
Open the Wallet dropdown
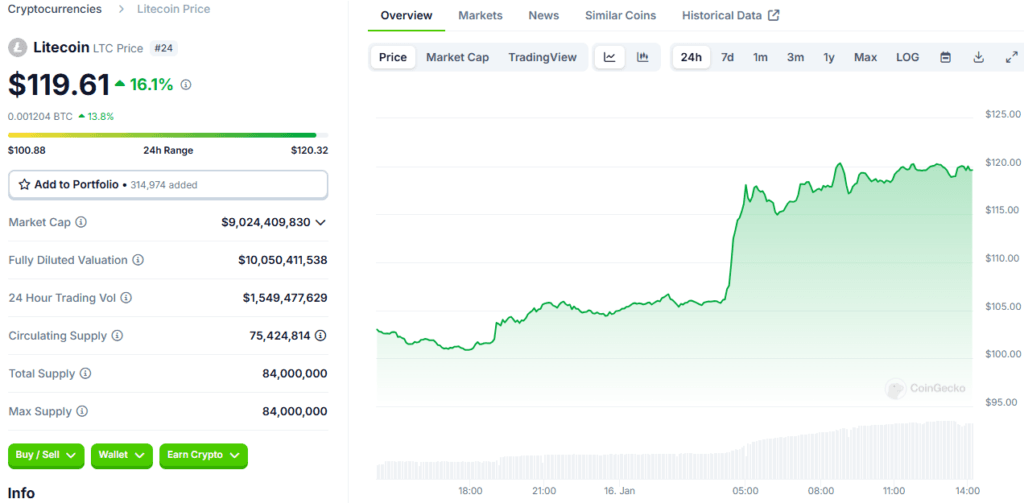click(x=122, y=455)
